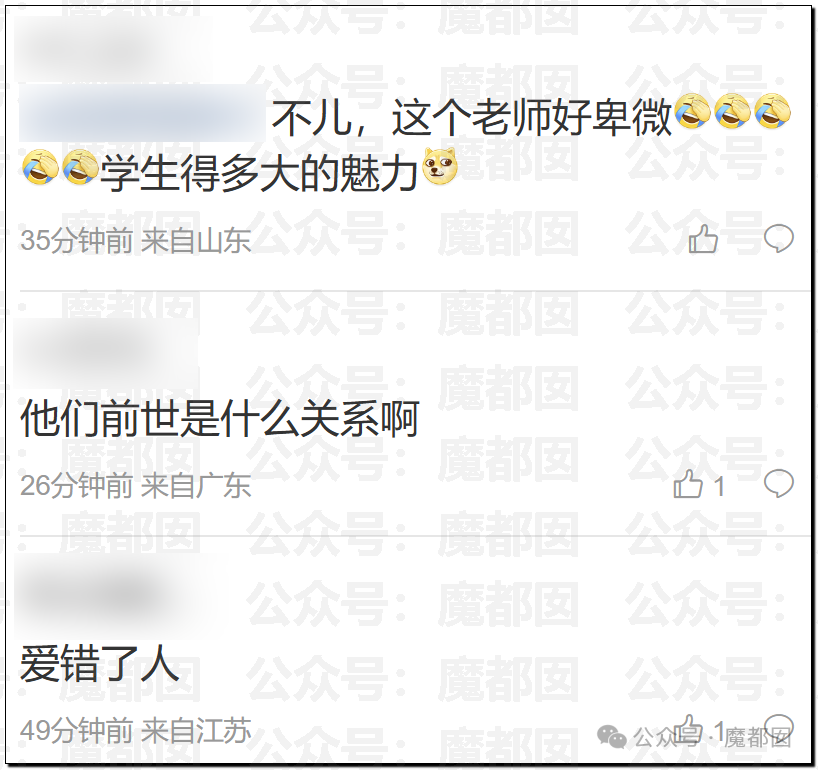Click the 49分钟前 来自江苏 timestamp

coord(136,730)
